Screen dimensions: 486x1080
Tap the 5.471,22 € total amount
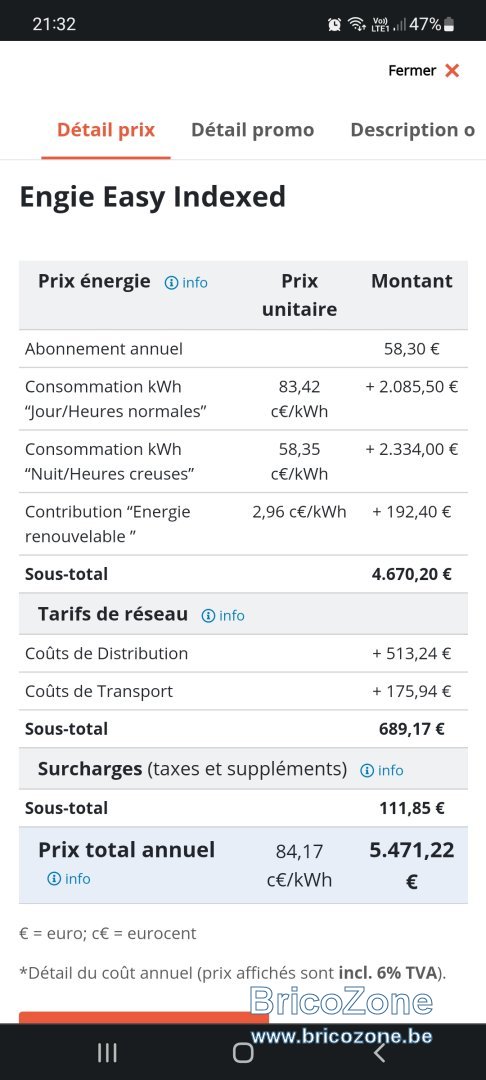[412, 865]
